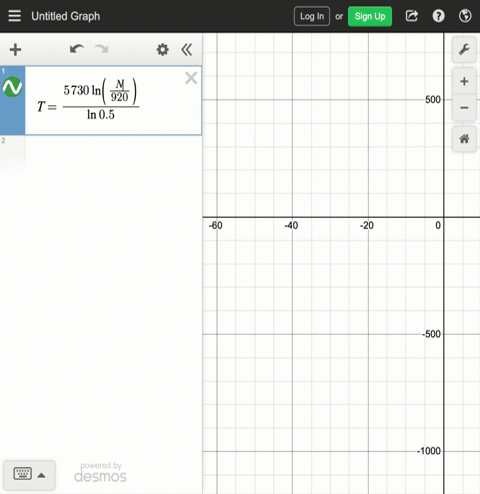Reset graph to default home view

click(x=464, y=139)
